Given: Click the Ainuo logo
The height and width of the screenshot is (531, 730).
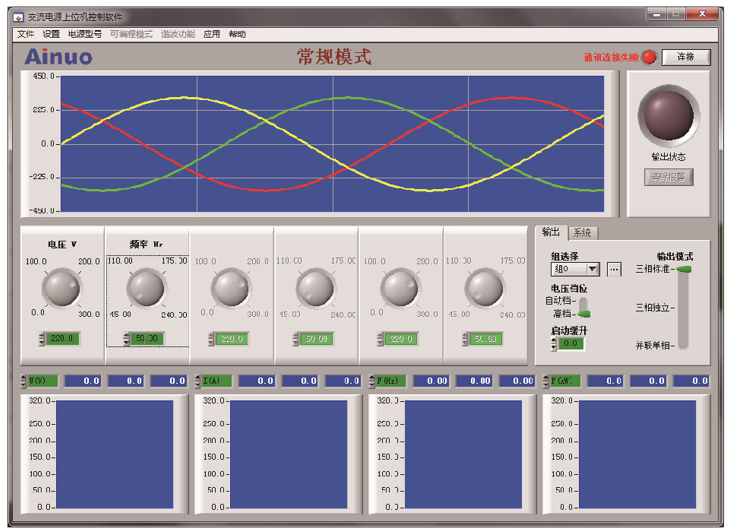Looking at the screenshot, I should click(x=58, y=57).
